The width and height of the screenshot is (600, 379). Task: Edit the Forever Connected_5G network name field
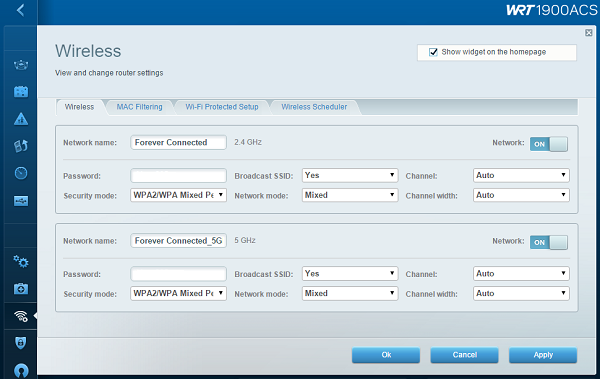178,241
